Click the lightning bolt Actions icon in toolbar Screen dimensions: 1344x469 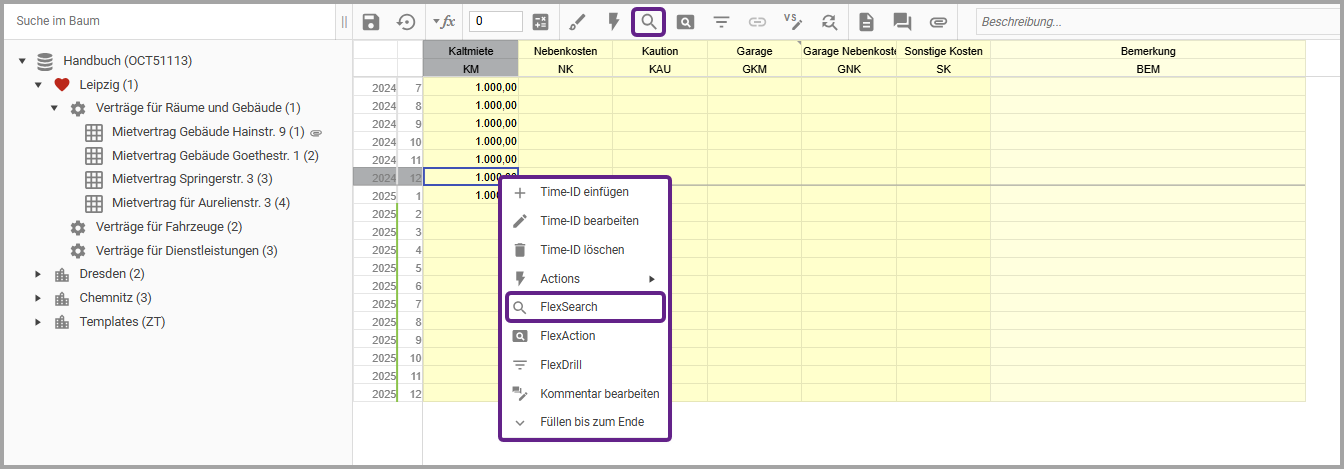pos(613,22)
